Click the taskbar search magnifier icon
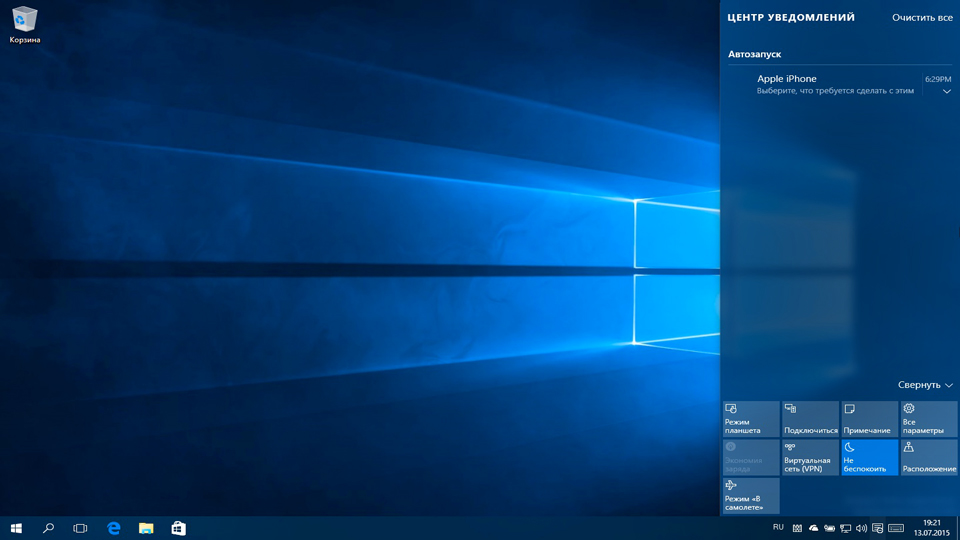This screenshot has height=540, width=960. 48,528
